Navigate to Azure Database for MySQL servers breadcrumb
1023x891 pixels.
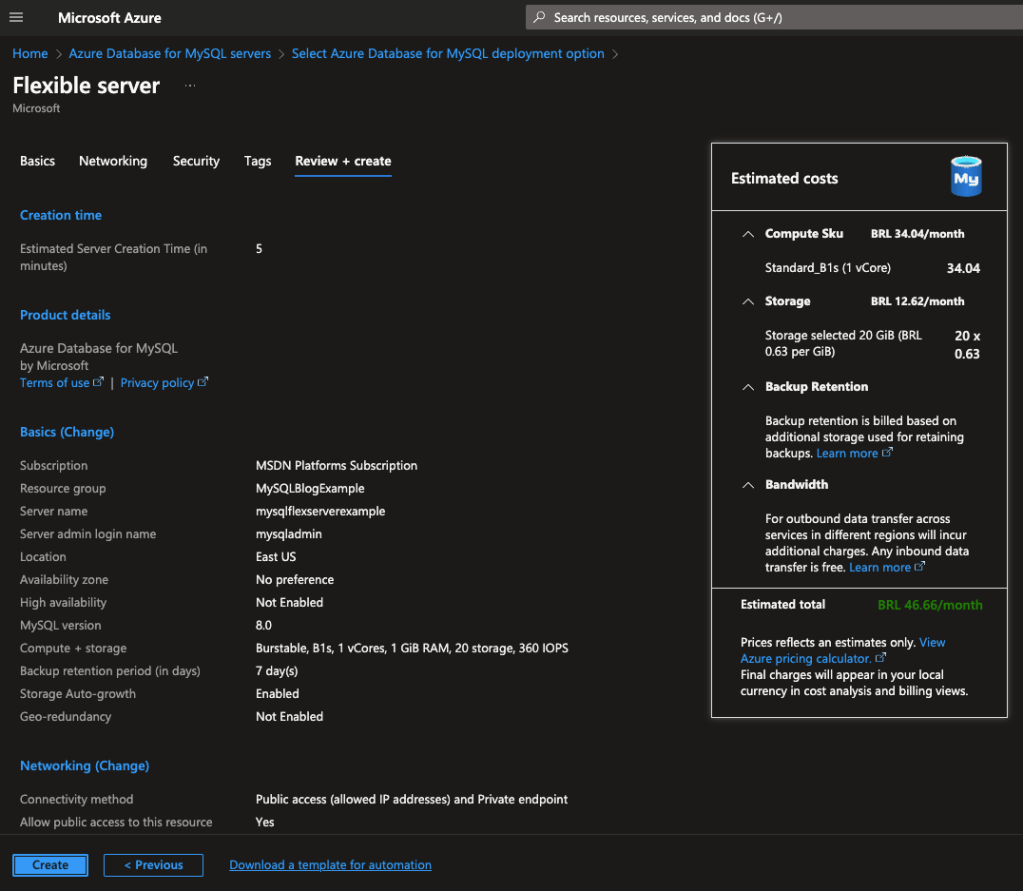click(170, 54)
